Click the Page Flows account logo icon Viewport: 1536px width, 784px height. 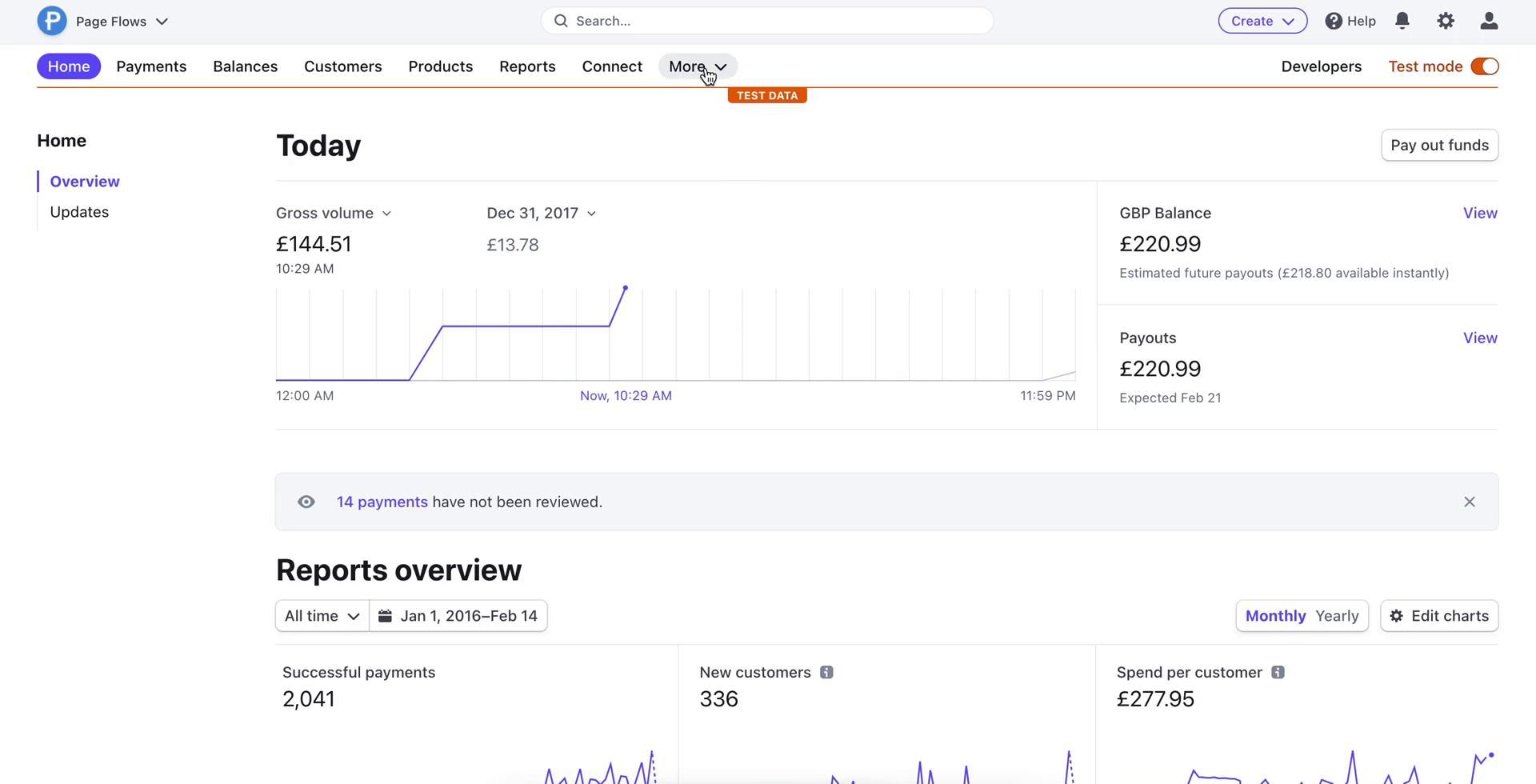click(x=52, y=21)
